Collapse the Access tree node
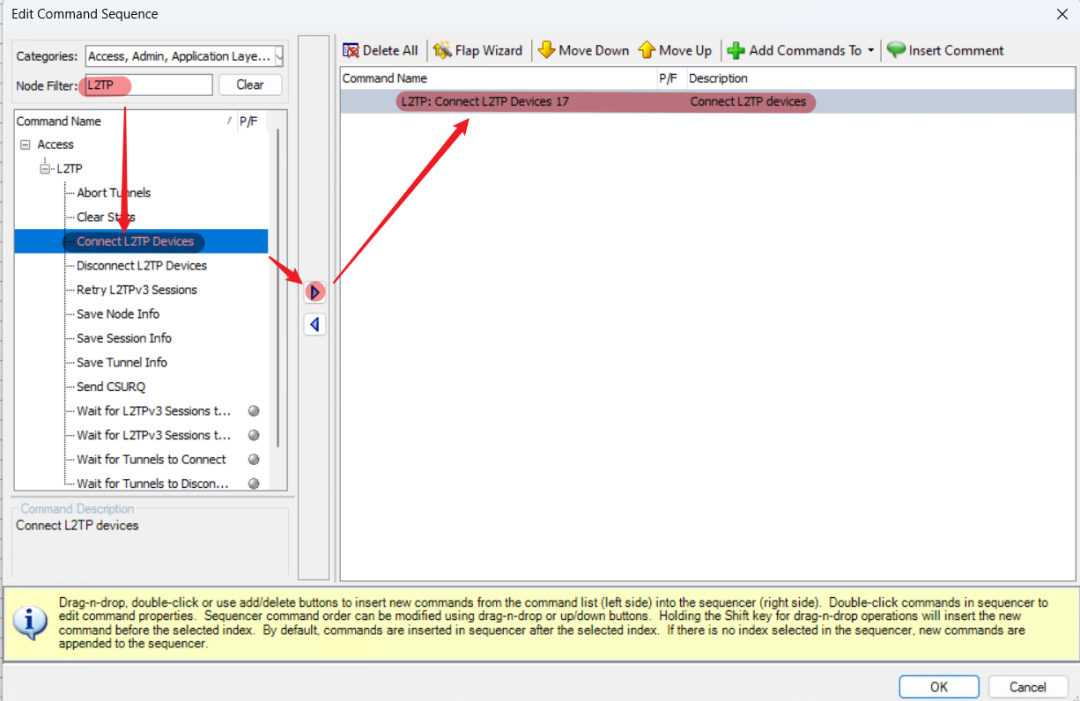This screenshot has width=1080, height=701. (x=25, y=145)
